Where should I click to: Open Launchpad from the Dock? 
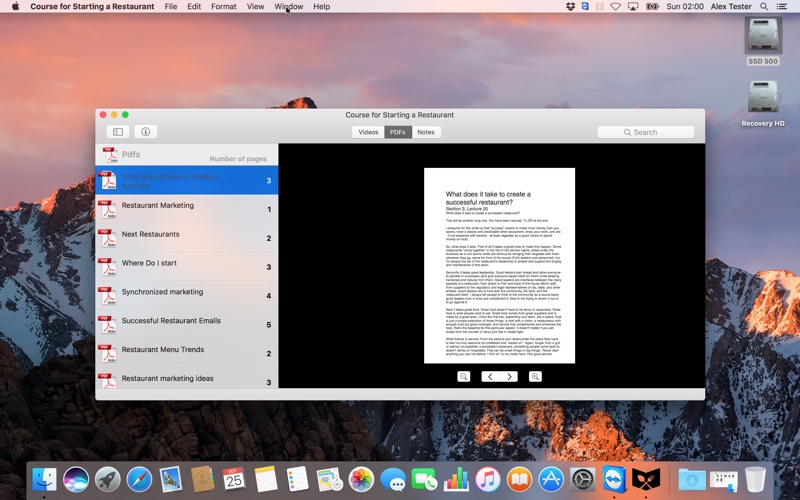(x=108, y=480)
